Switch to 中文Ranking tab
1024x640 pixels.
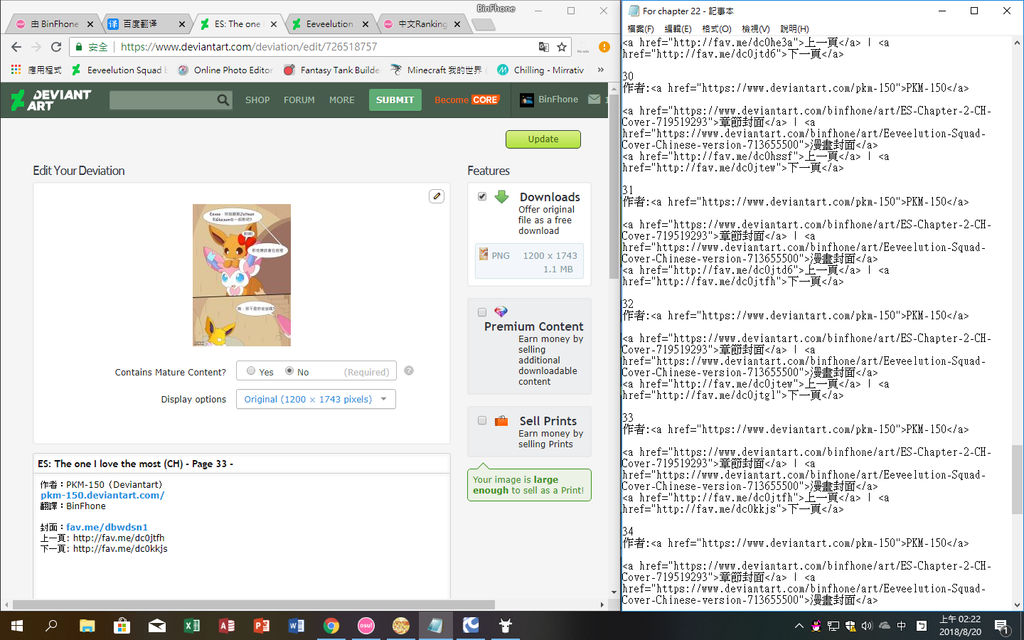[x=423, y=24]
